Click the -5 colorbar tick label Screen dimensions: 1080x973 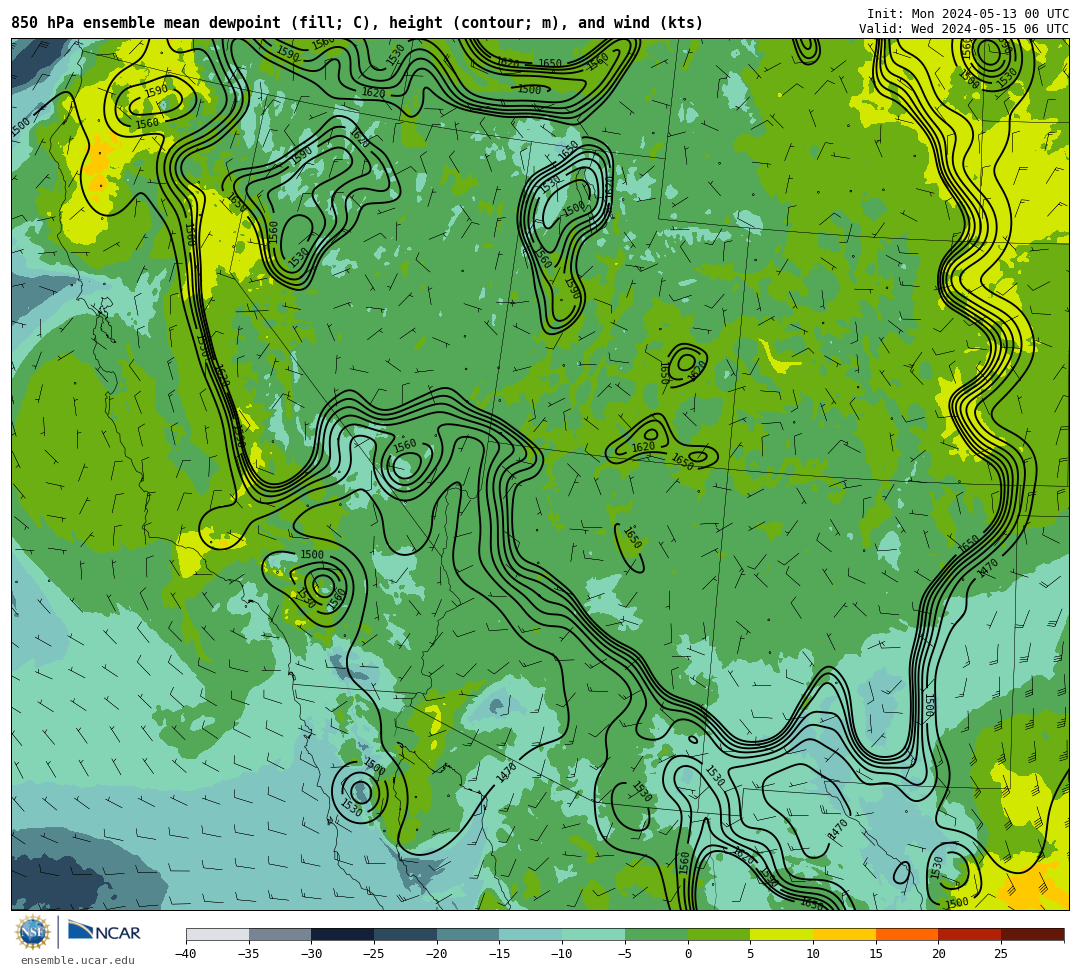pyautogui.click(x=625, y=954)
